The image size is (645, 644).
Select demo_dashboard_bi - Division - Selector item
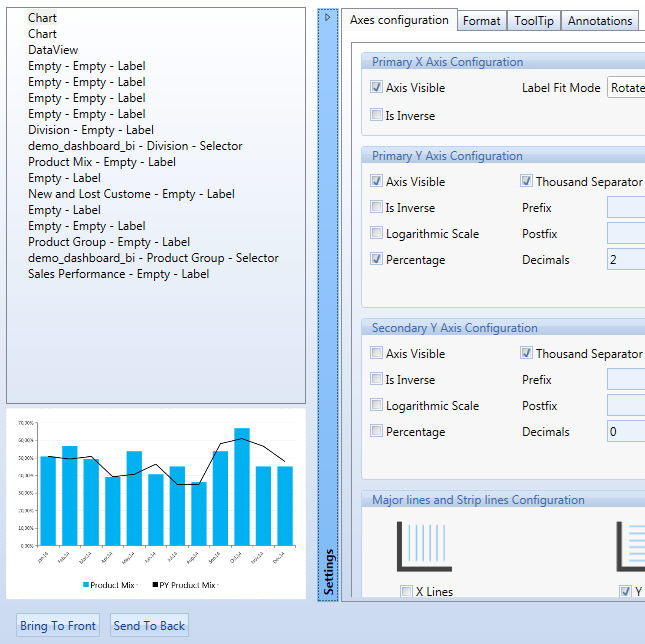point(135,146)
